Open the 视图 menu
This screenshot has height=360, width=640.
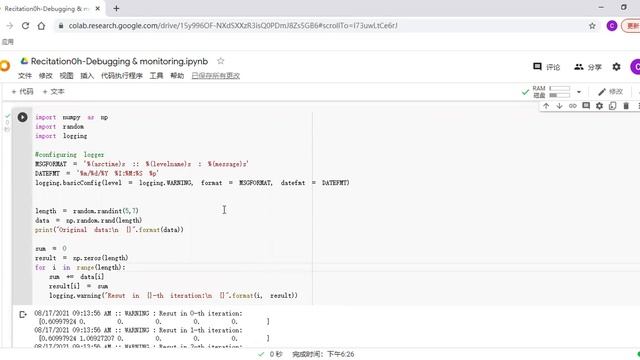tap(67, 76)
